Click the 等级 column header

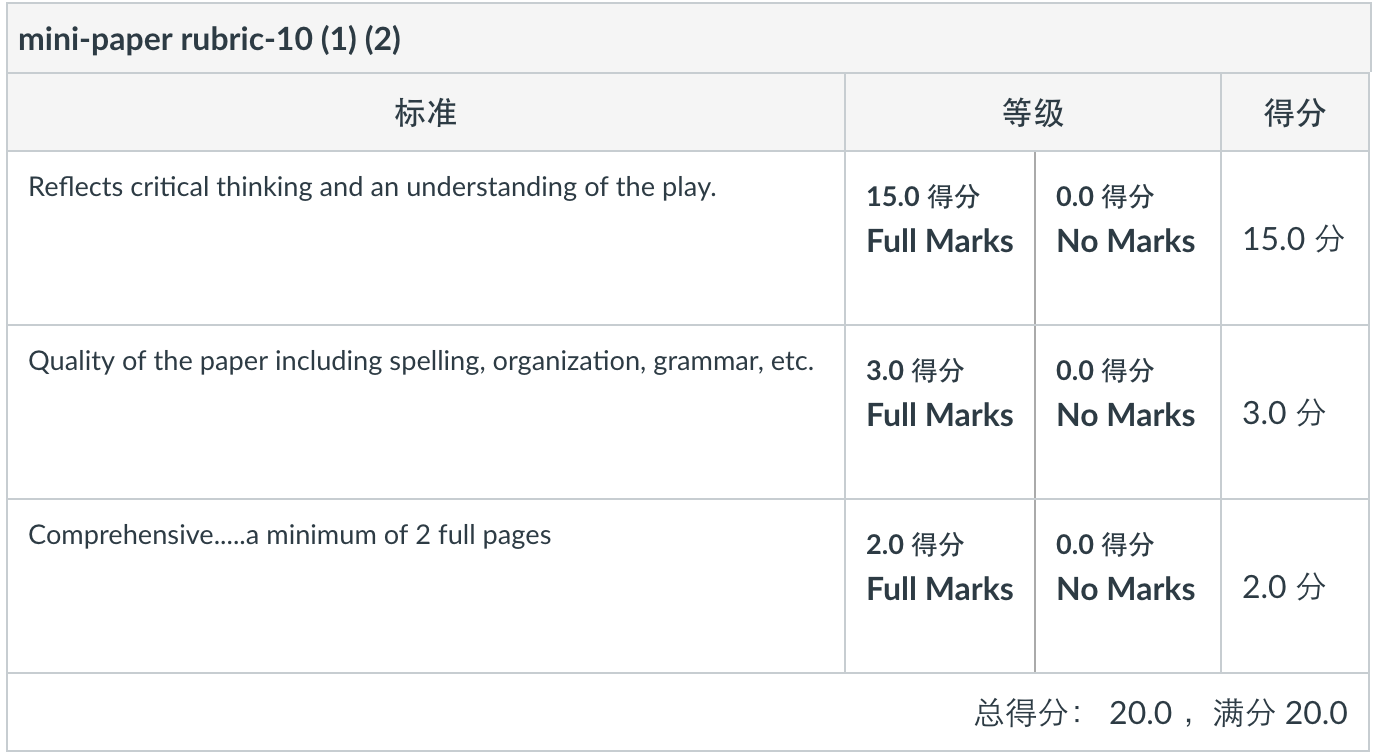point(1032,113)
